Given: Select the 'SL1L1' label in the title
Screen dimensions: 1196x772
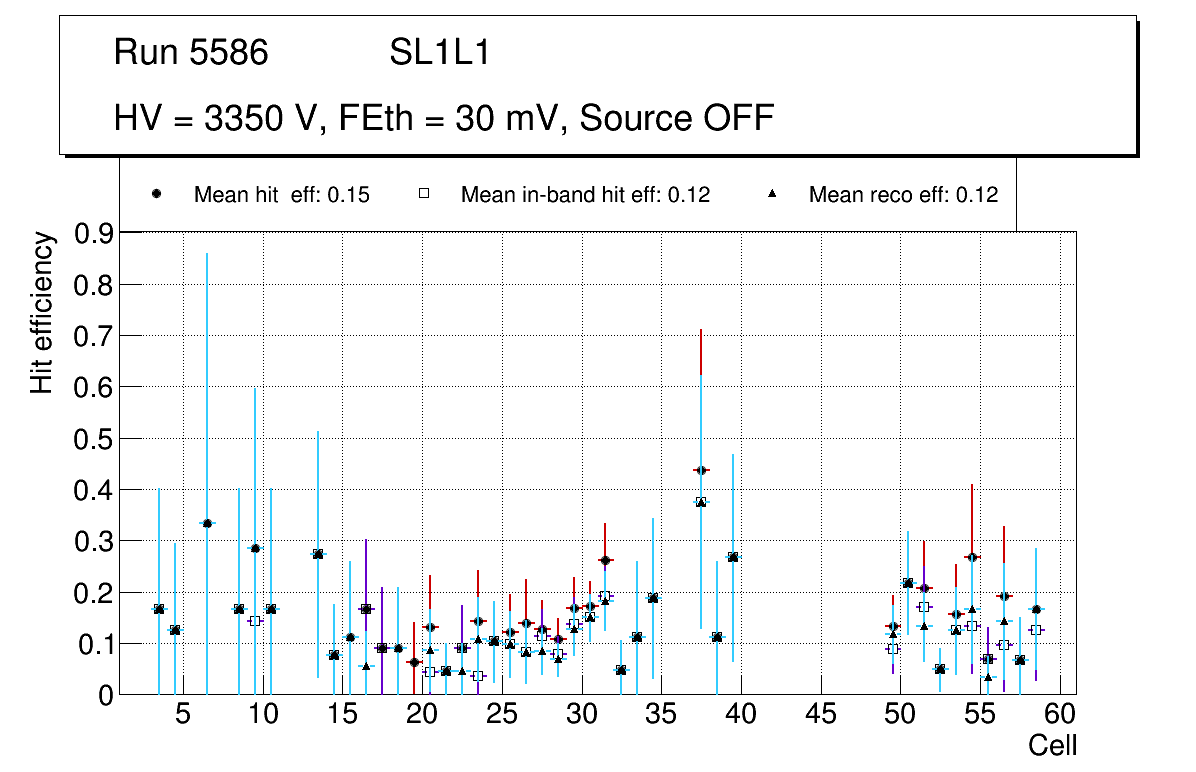Looking at the screenshot, I should point(439,53).
